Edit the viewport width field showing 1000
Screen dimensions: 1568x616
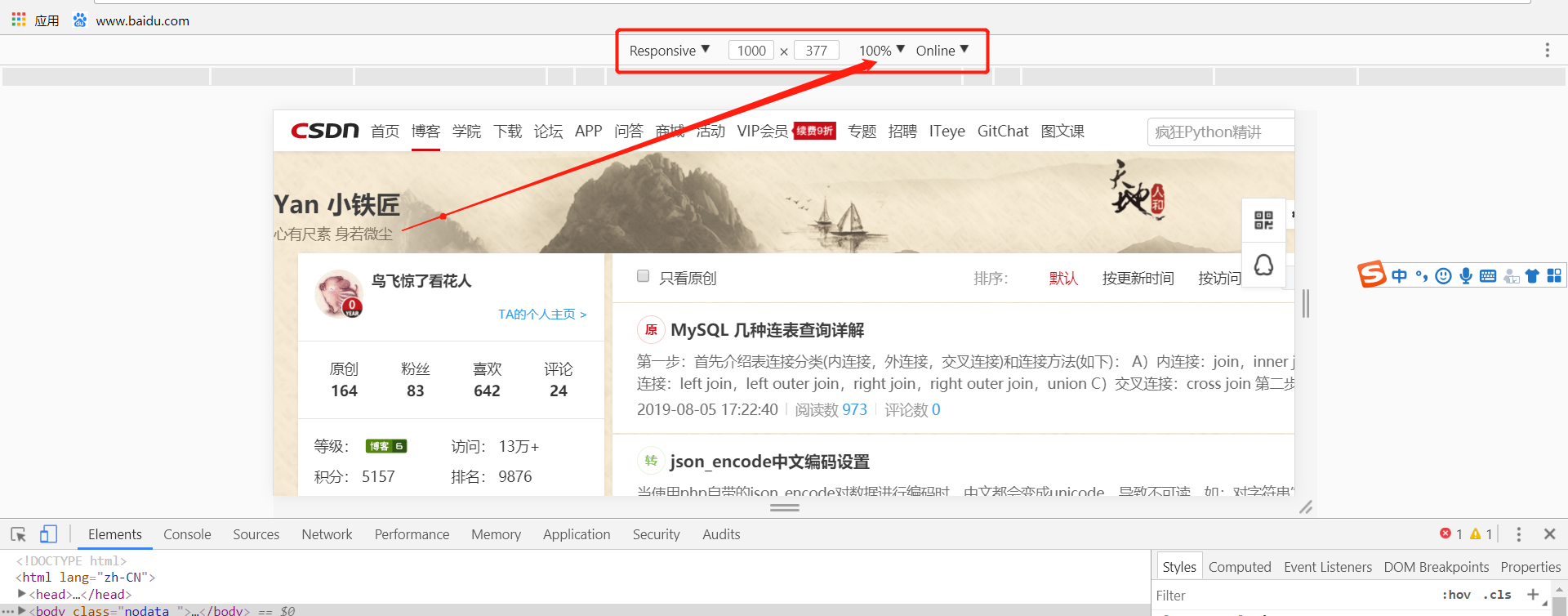point(751,51)
